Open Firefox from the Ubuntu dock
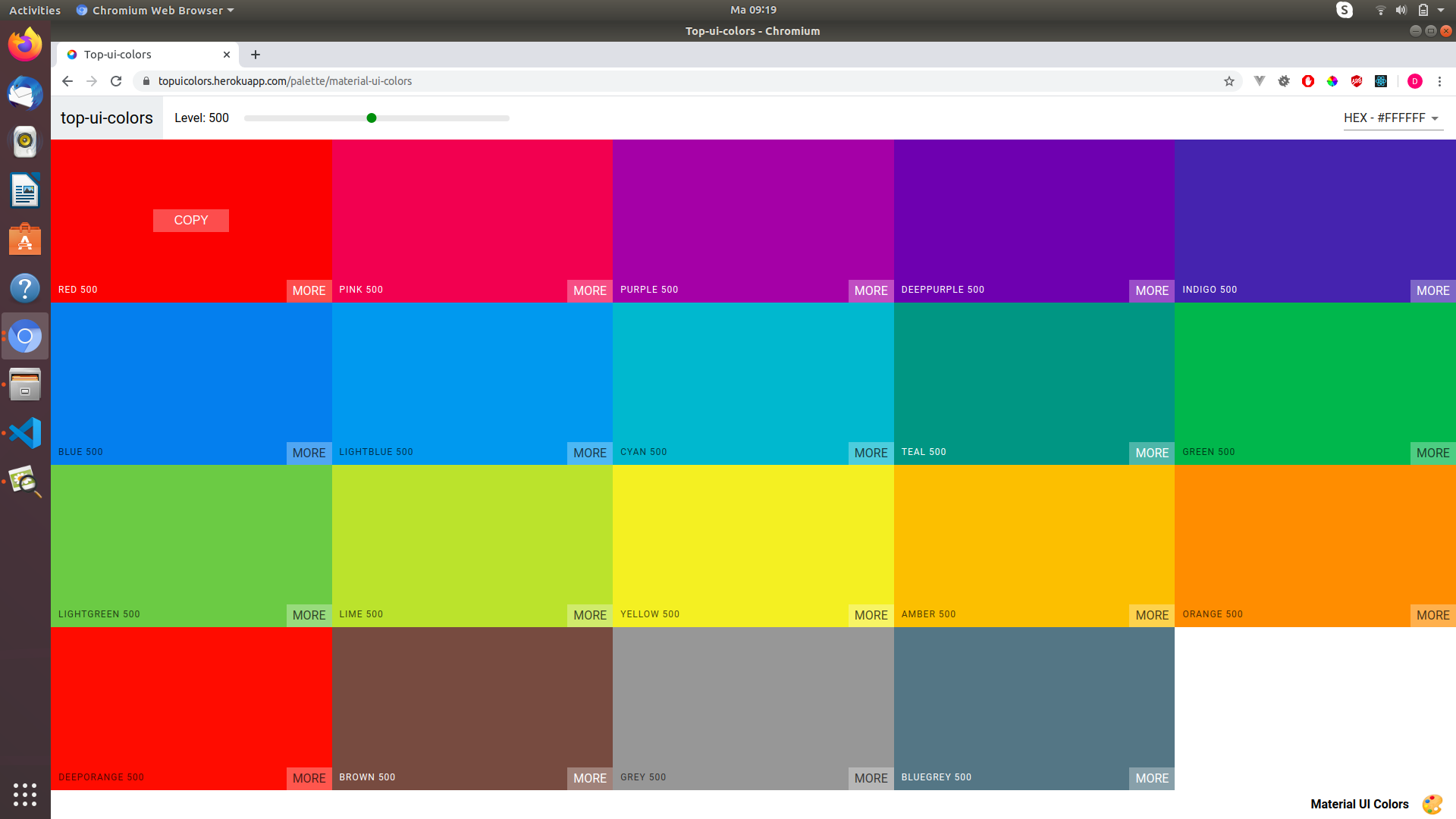The height and width of the screenshot is (819, 1456). pyautogui.click(x=25, y=44)
